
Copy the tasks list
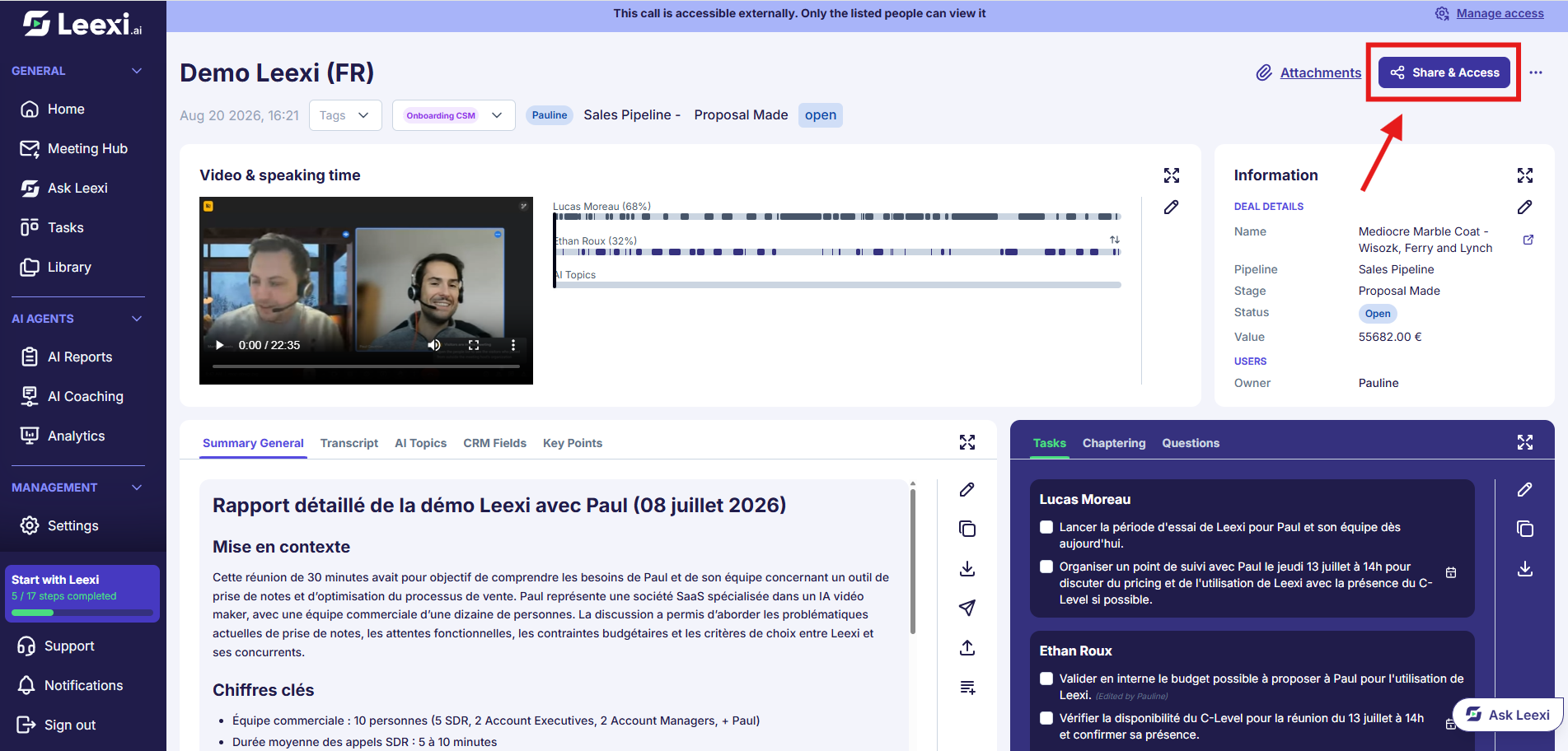point(1525,529)
